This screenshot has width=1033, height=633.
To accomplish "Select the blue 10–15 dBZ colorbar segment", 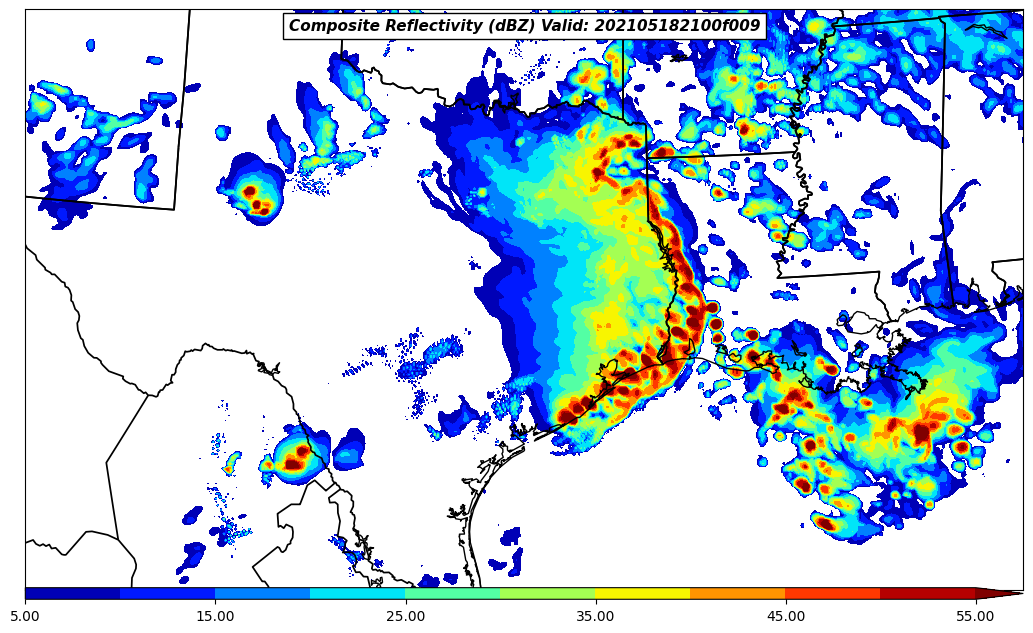I will coord(167,593).
